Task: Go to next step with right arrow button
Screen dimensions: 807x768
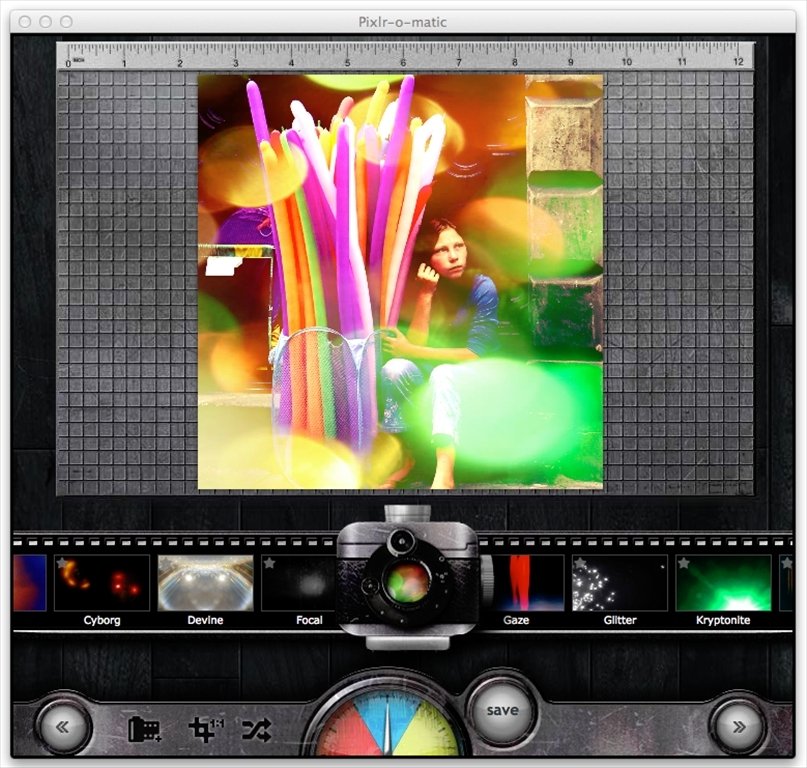Action: [739, 727]
